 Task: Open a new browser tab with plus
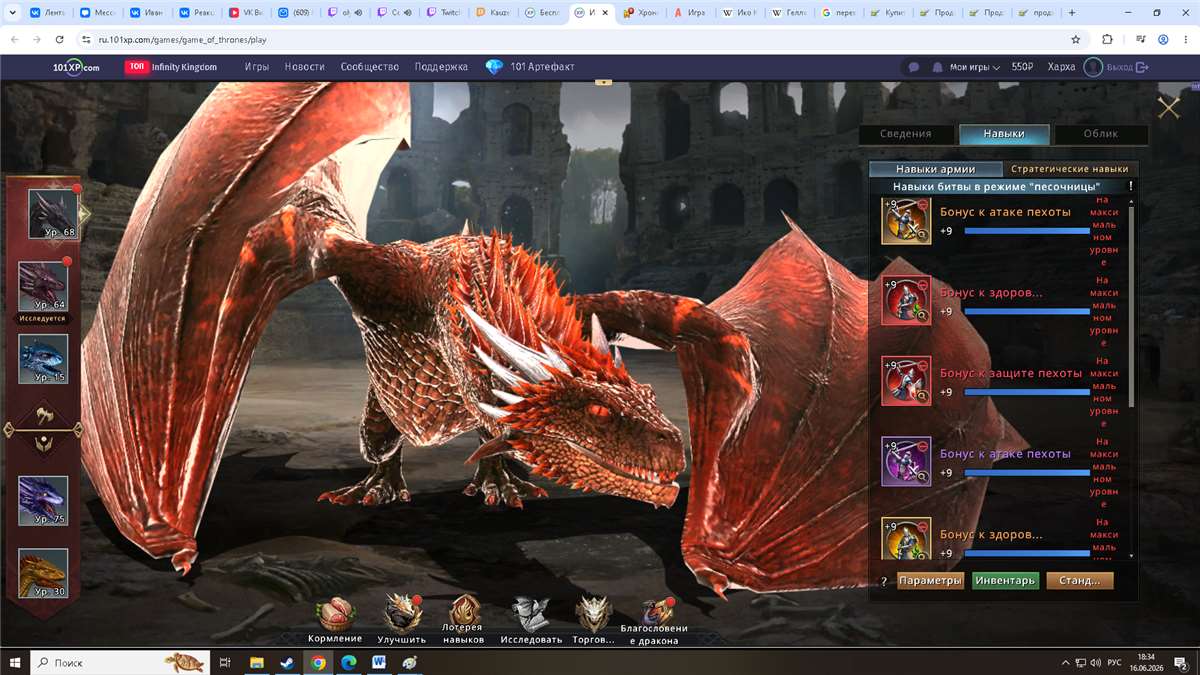(1073, 13)
